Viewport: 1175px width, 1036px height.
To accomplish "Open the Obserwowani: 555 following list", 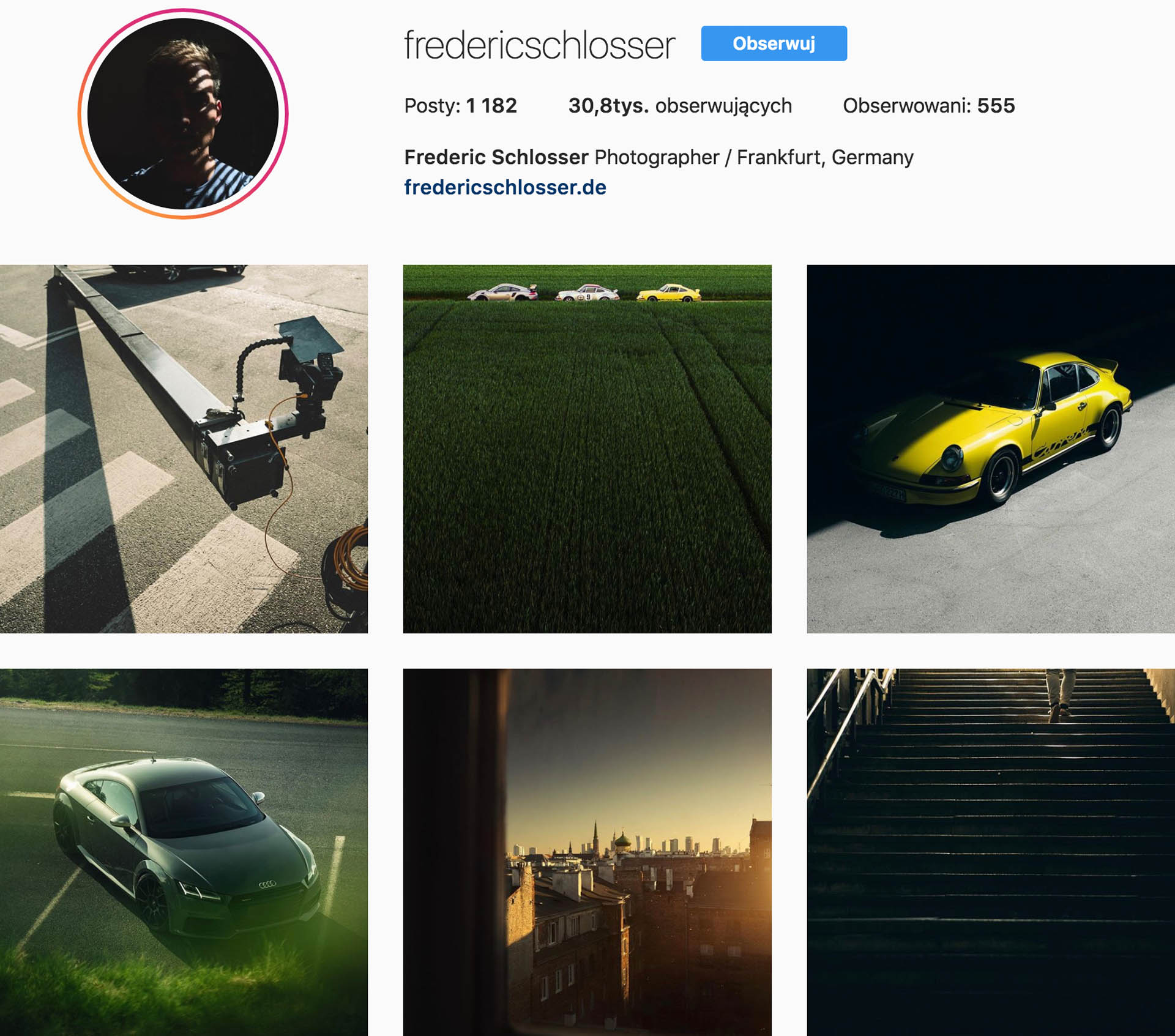I will click(x=928, y=106).
